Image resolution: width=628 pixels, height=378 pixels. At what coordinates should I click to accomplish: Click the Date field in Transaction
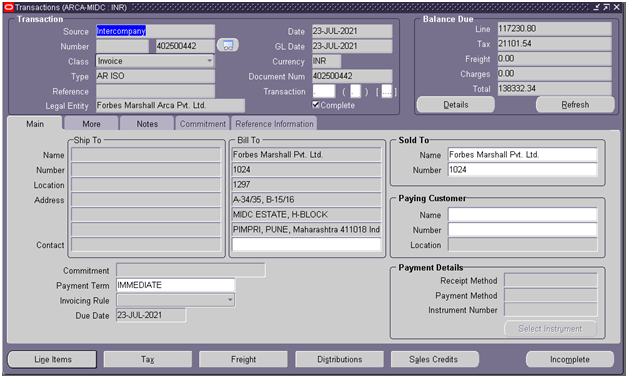(352, 31)
